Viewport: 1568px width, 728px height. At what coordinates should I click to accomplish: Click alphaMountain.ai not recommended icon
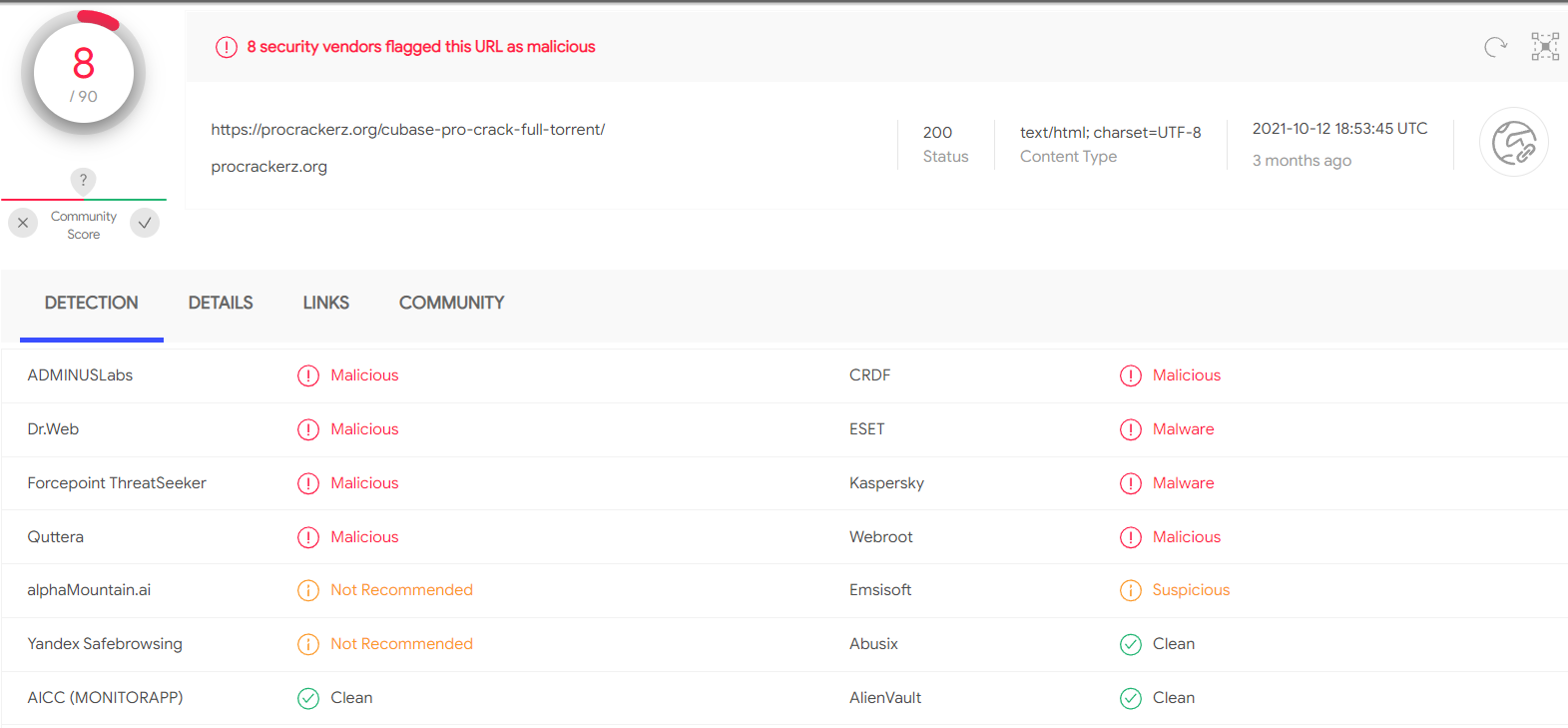tap(308, 590)
